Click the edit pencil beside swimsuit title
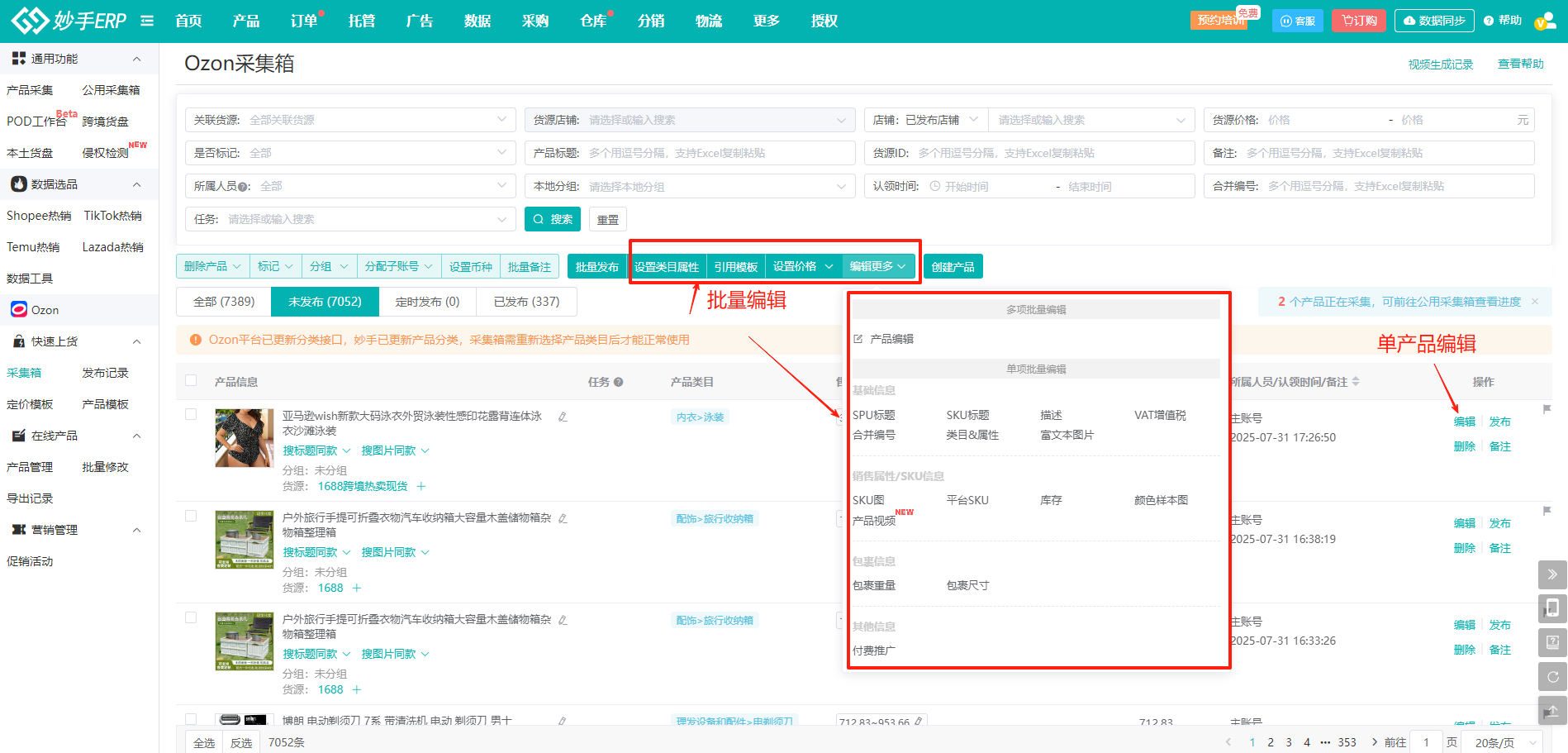This screenshot has width=1568, height=753. click(x=563, y=417)
